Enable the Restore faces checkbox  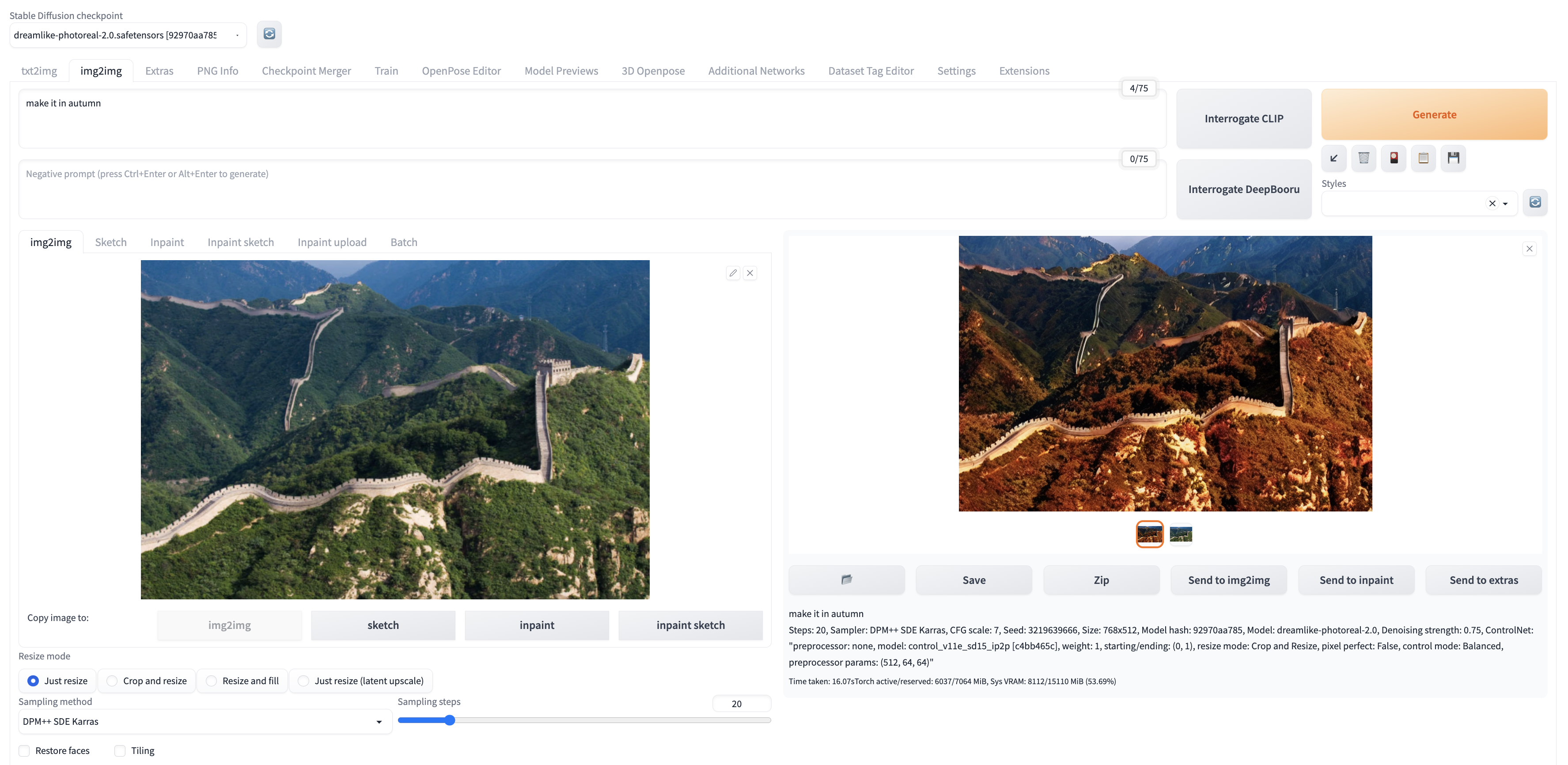coord(24,750)
